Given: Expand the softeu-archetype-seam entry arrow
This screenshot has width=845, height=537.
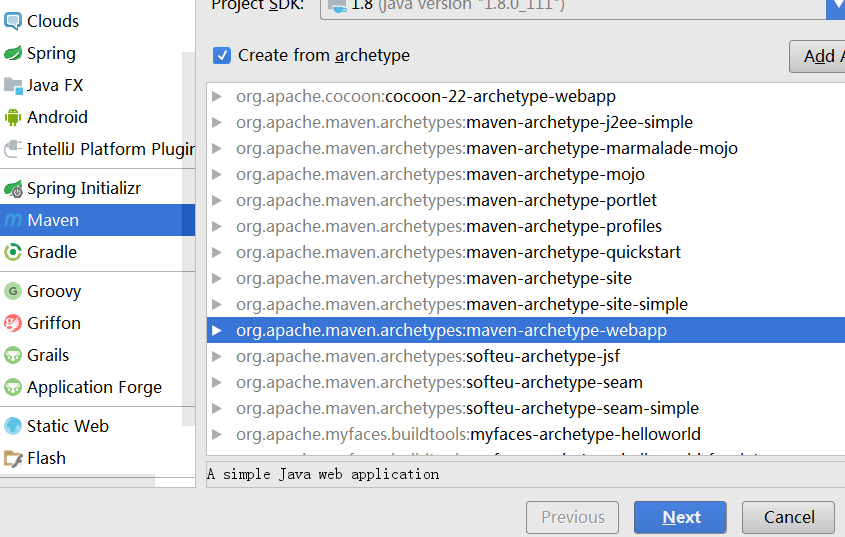Looking at the screenshot, I should pyautogui.click(x=217, y=382).
